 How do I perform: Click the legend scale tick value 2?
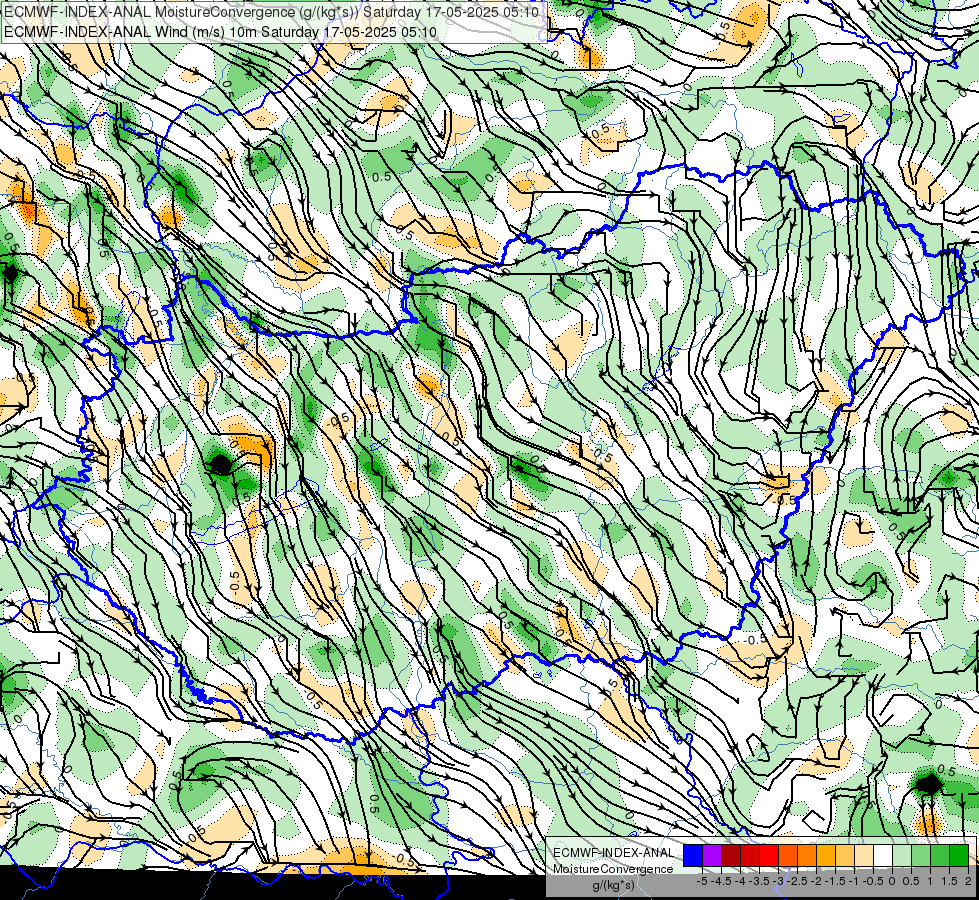[968, 881]
